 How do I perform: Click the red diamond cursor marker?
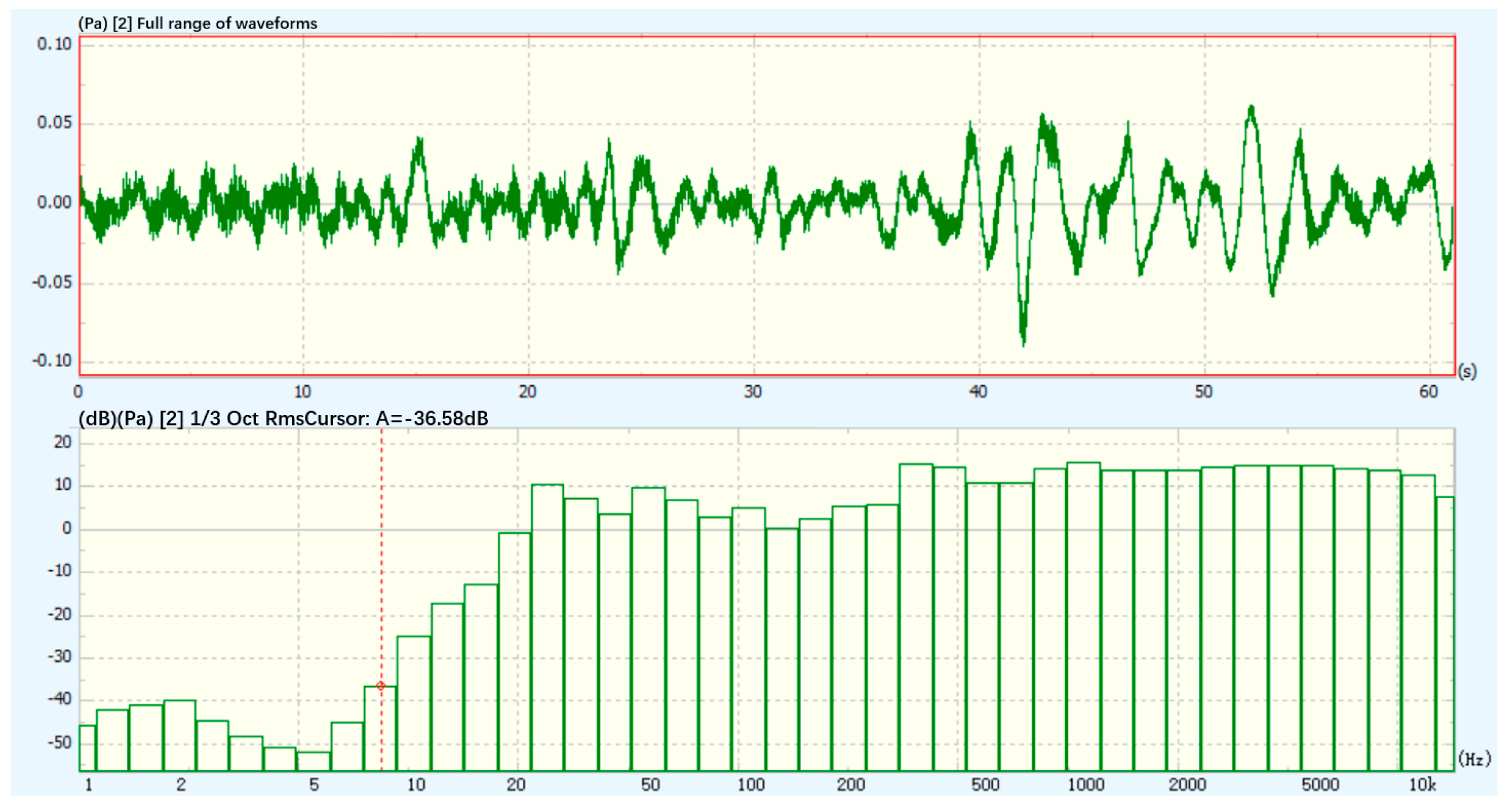381,686
